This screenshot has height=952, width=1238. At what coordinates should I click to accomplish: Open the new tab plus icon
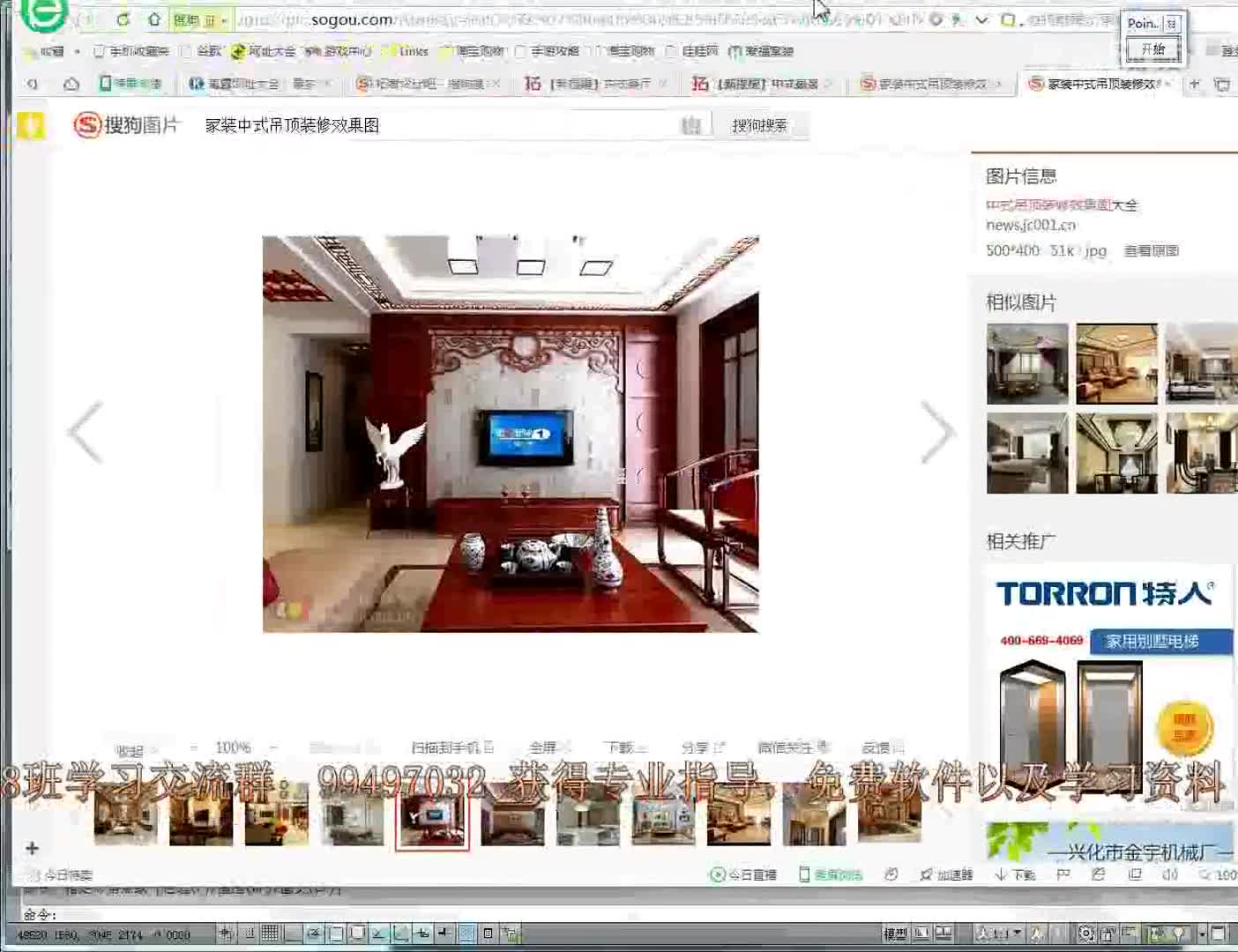pos(1194,84)
